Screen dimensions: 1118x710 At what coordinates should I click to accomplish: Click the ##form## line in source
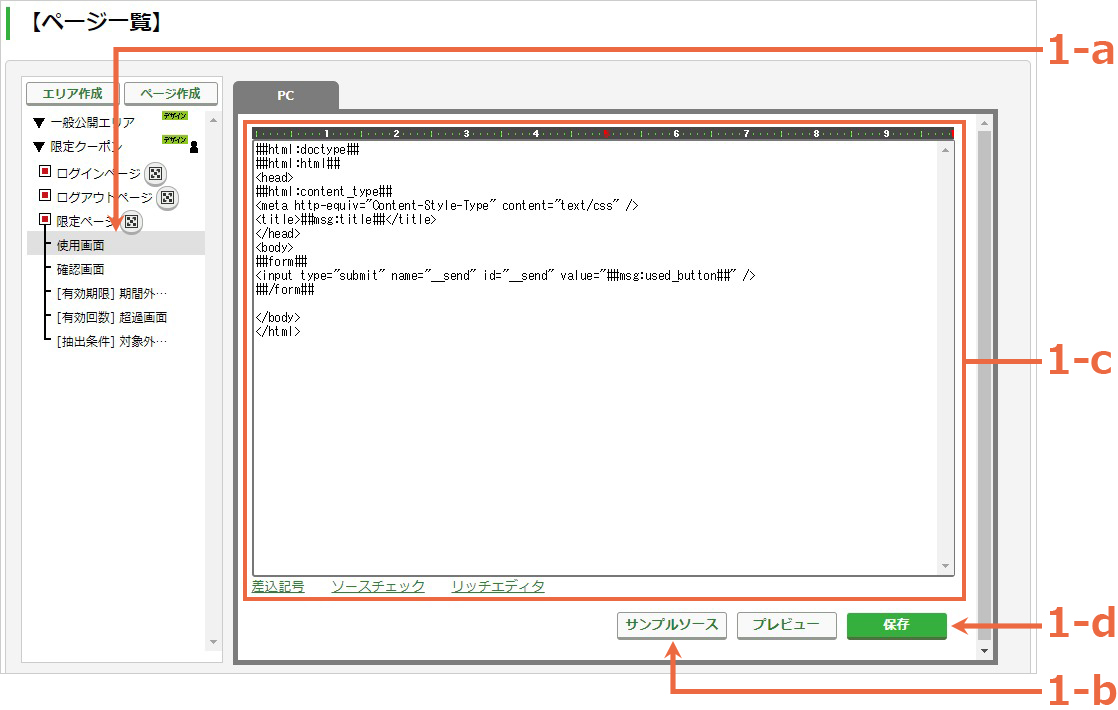coord(282,262)
